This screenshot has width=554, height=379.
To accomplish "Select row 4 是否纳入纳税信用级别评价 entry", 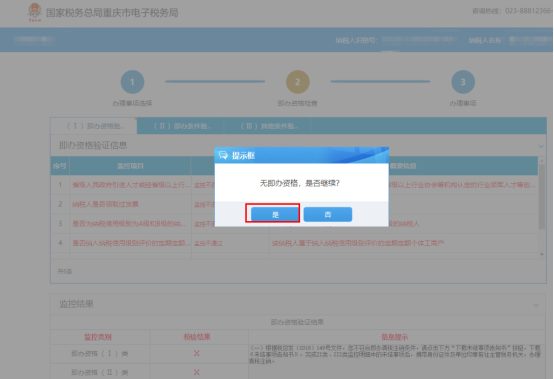I will pyautogui.click(x=131, y=243).
